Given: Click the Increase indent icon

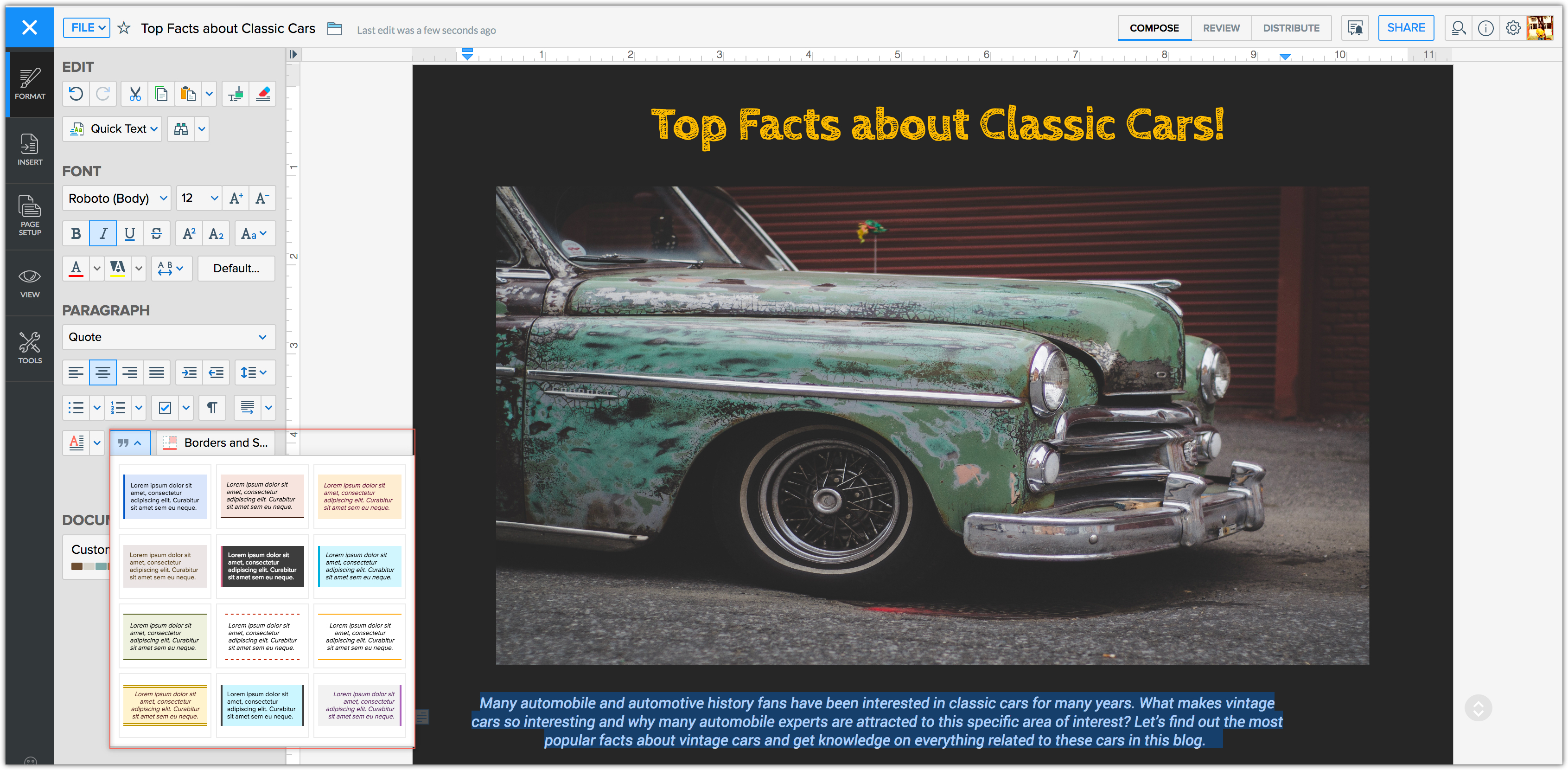Looking at the screenshot, I should tap(189, 372).
